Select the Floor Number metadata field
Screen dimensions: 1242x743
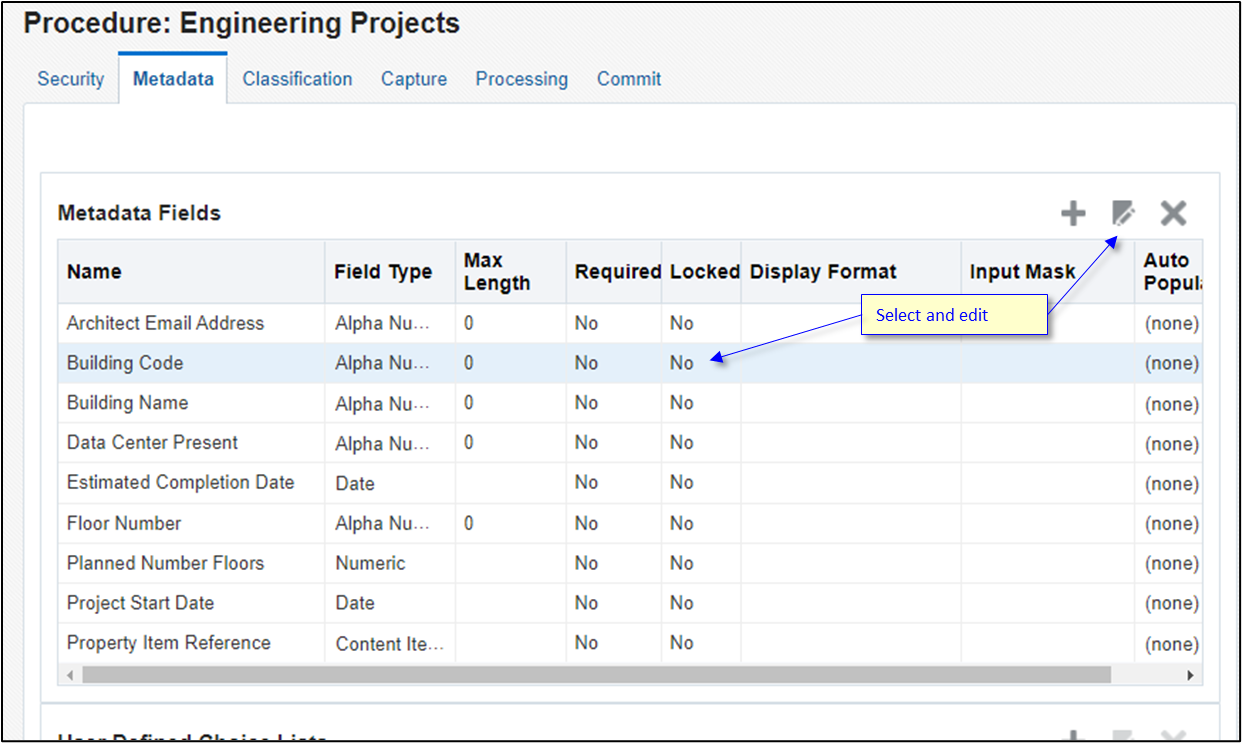click(123, 523)
